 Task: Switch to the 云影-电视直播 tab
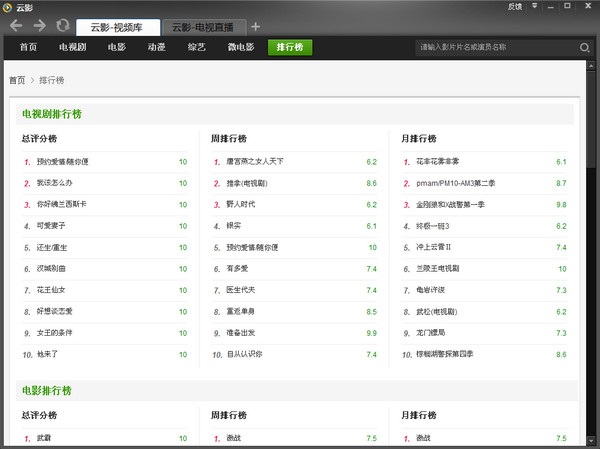point(204,27)
